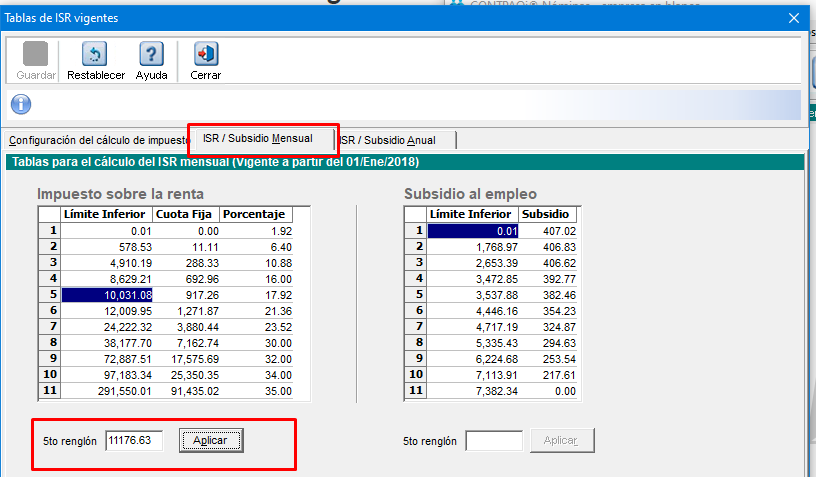Click the 5to renglón field showing 11176.63

[134, 440]
